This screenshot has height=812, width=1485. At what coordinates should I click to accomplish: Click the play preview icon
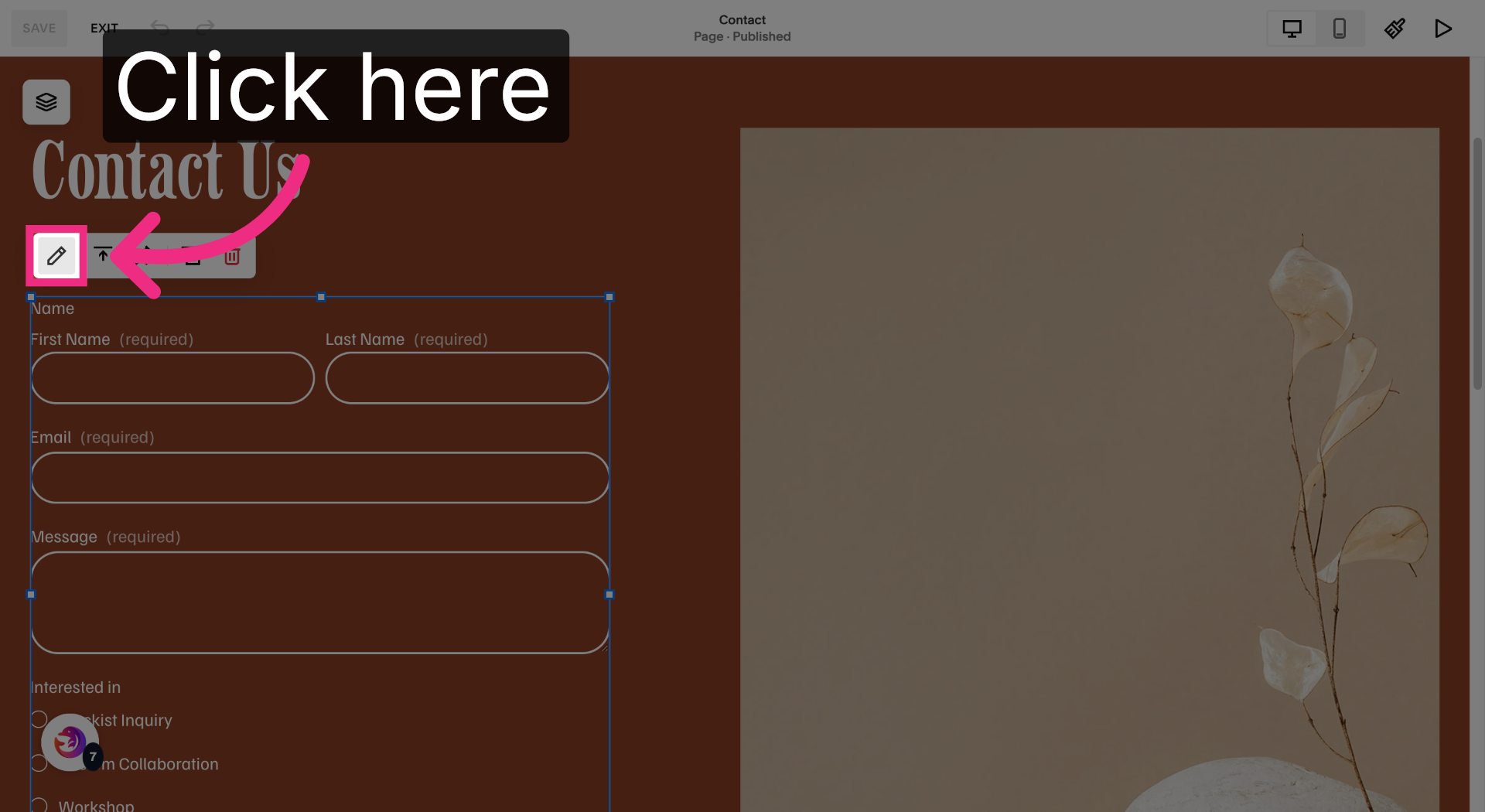click(1442, 29)
